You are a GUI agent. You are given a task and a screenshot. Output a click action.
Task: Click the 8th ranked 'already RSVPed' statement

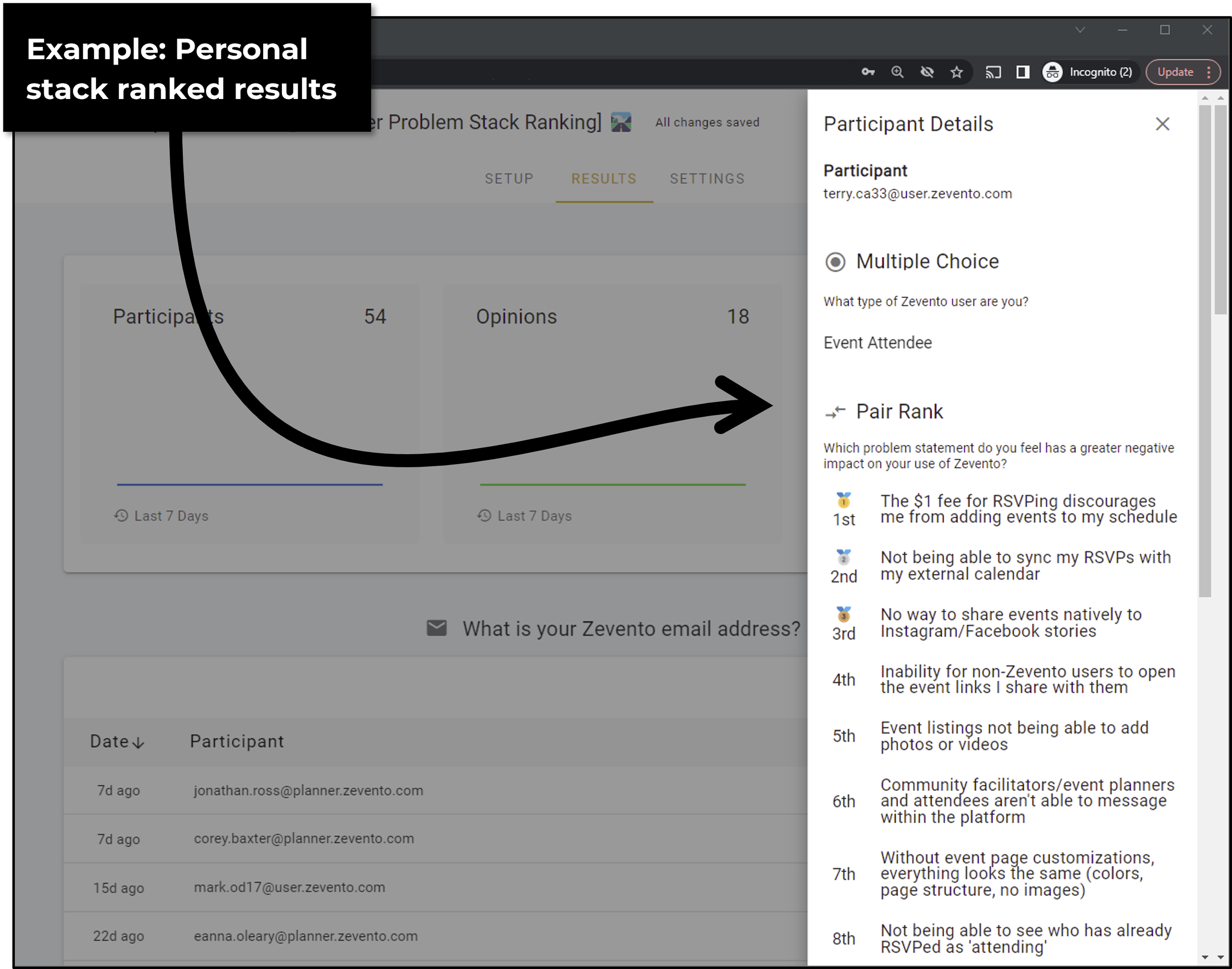coord(1026,938)
